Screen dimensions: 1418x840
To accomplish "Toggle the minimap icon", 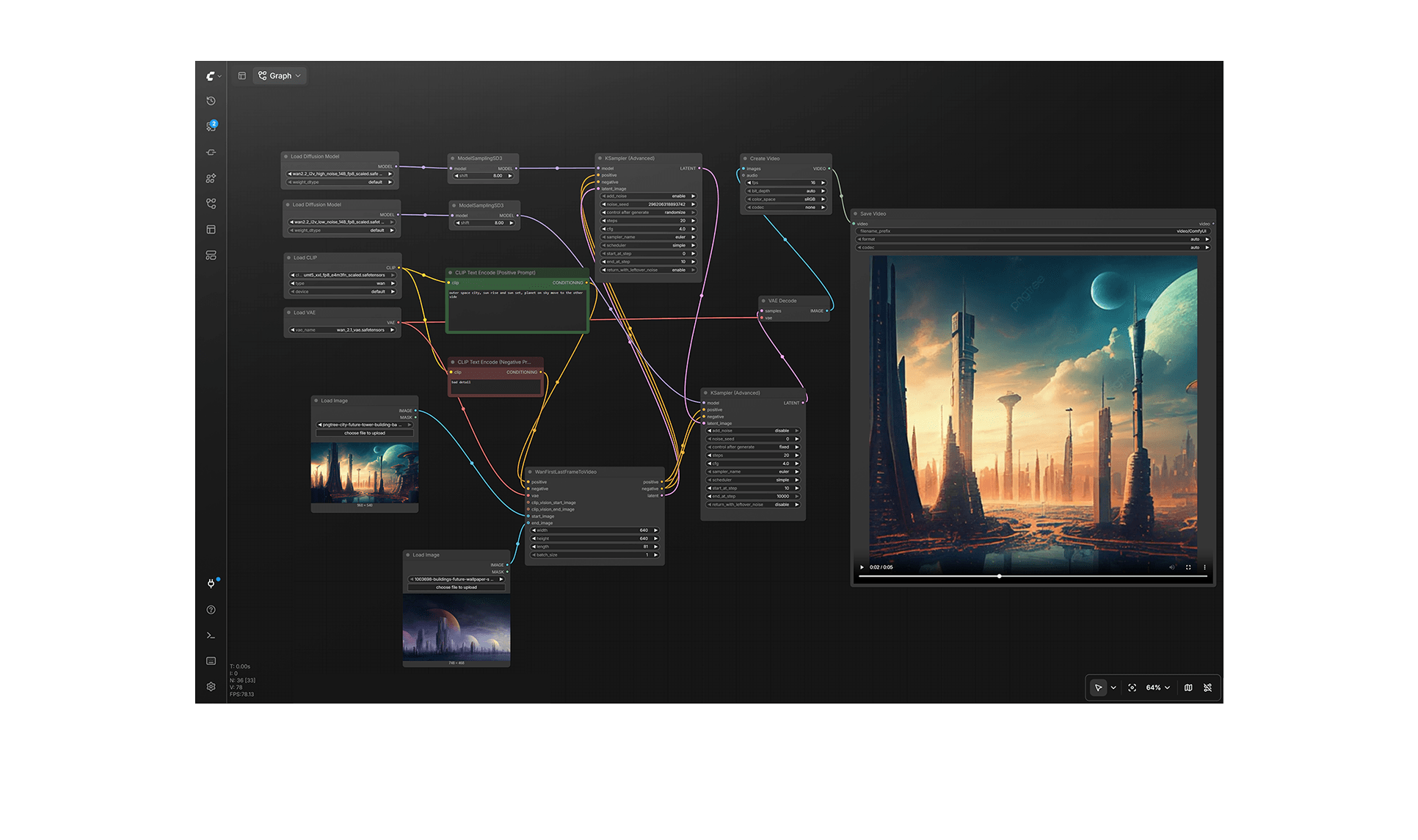I will pos(1188,687).
